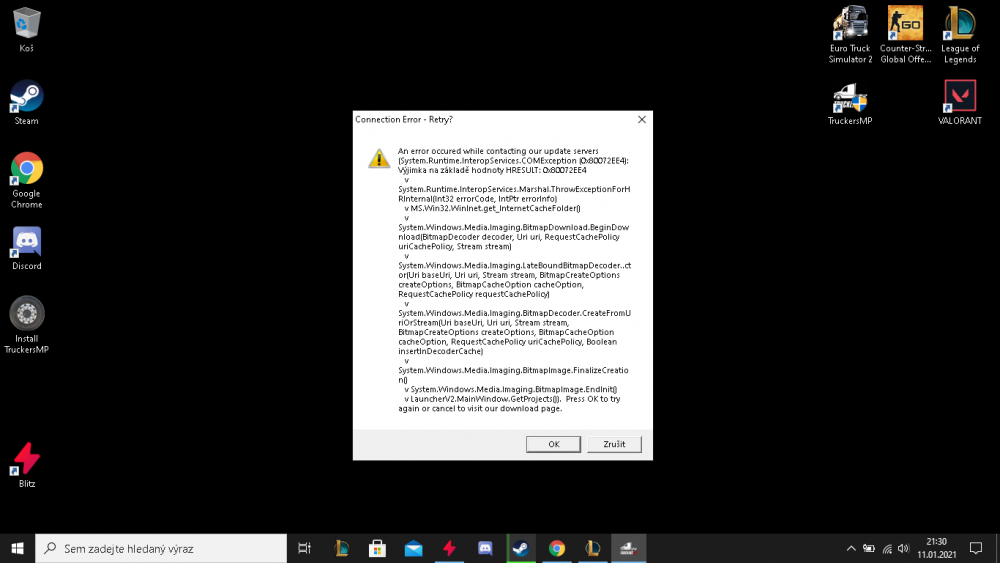The height and width of the screenshot is (563, 1000).
Task: Open the Koš recycle bin icon
Action: point(26,29)
